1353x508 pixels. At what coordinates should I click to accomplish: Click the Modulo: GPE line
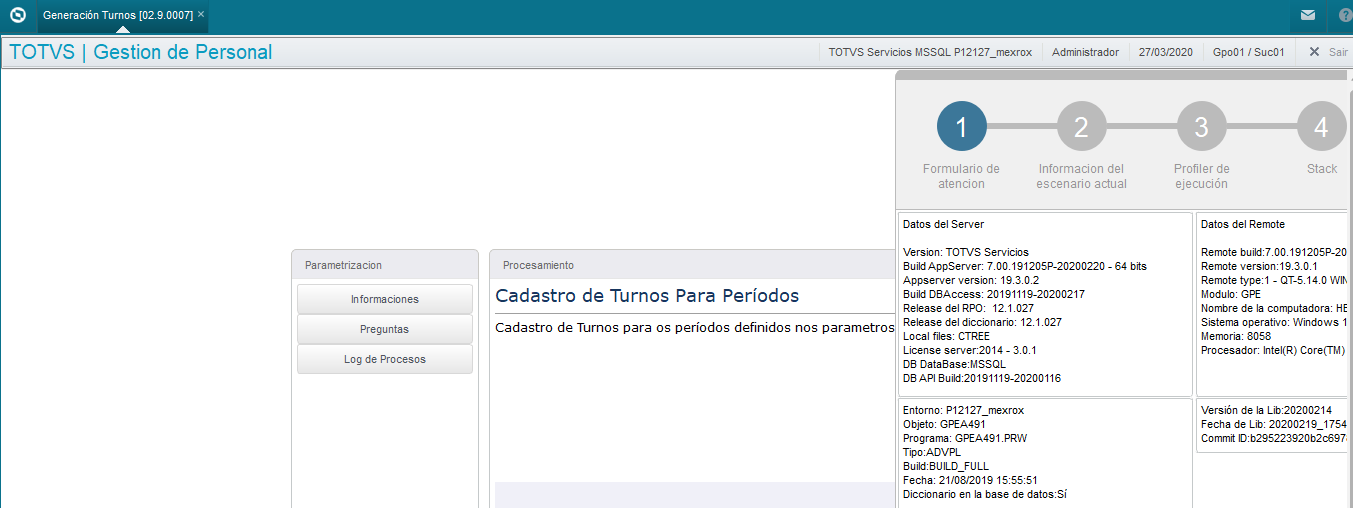1231,294
